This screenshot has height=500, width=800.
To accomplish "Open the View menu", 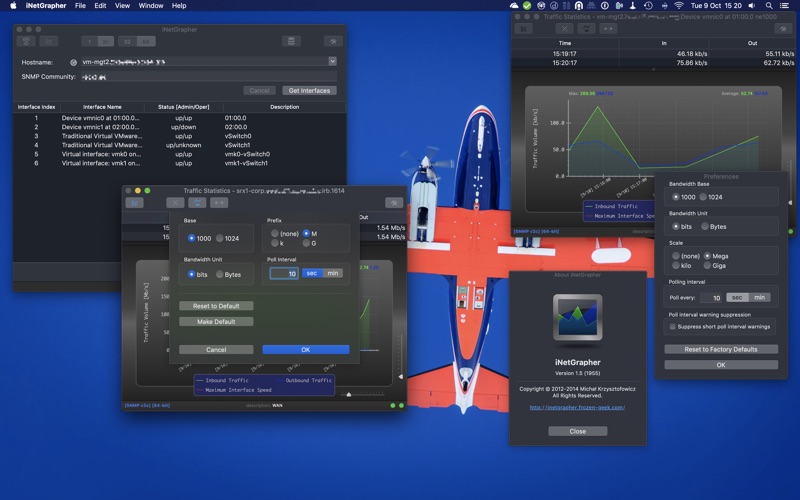I will point(122,6).
